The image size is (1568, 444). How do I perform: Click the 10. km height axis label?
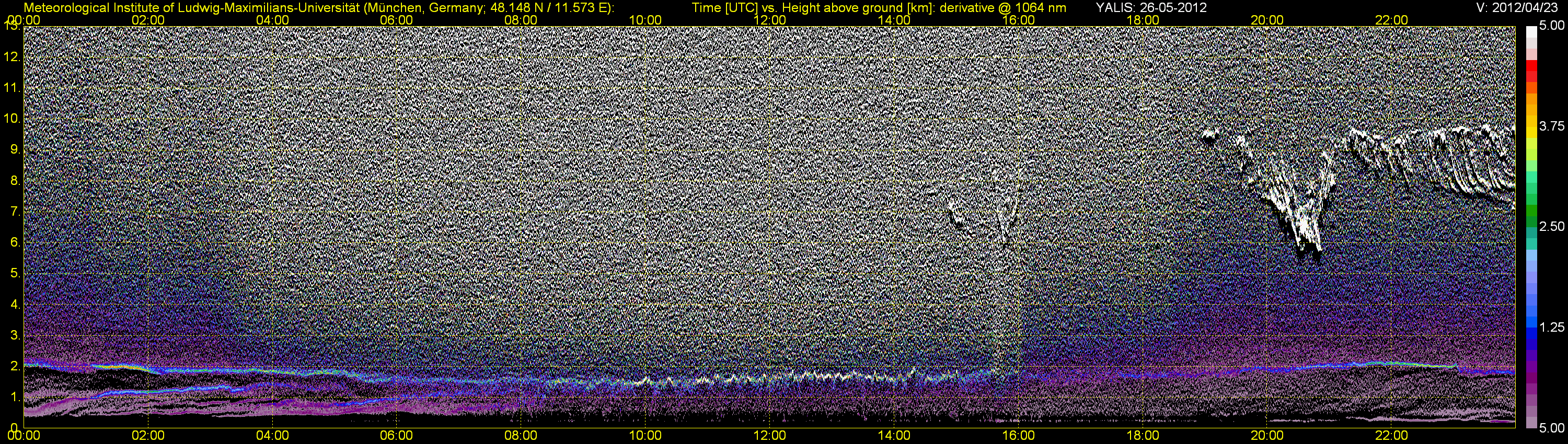(x=11, y=119)
